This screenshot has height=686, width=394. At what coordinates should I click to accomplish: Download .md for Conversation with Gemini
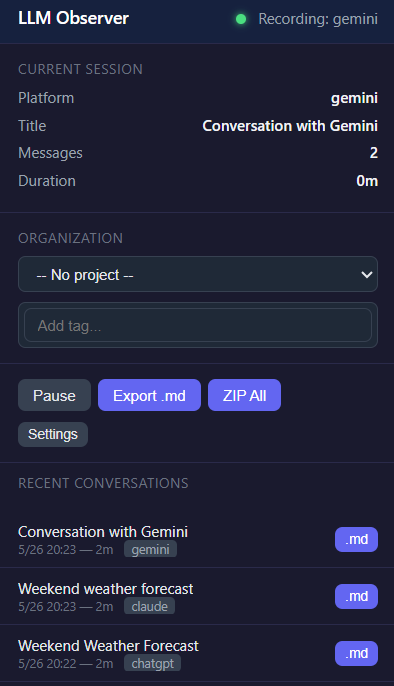(356, 539)
